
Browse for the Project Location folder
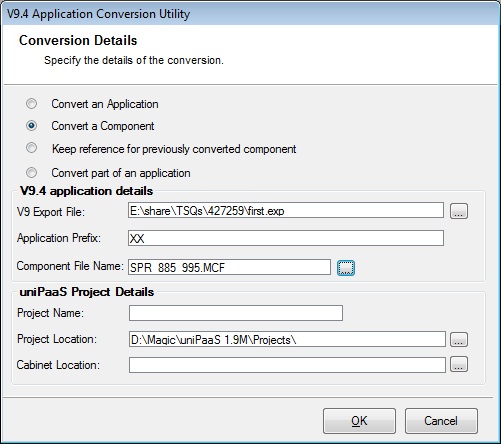click(x=459, y=340)
